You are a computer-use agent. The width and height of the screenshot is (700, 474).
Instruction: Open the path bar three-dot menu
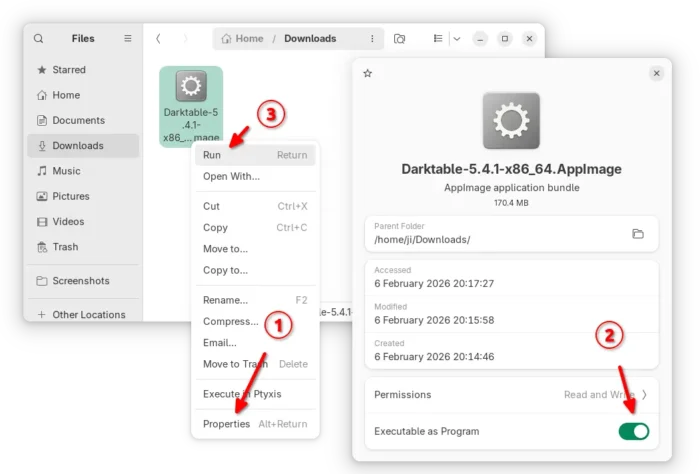point(371,39)
